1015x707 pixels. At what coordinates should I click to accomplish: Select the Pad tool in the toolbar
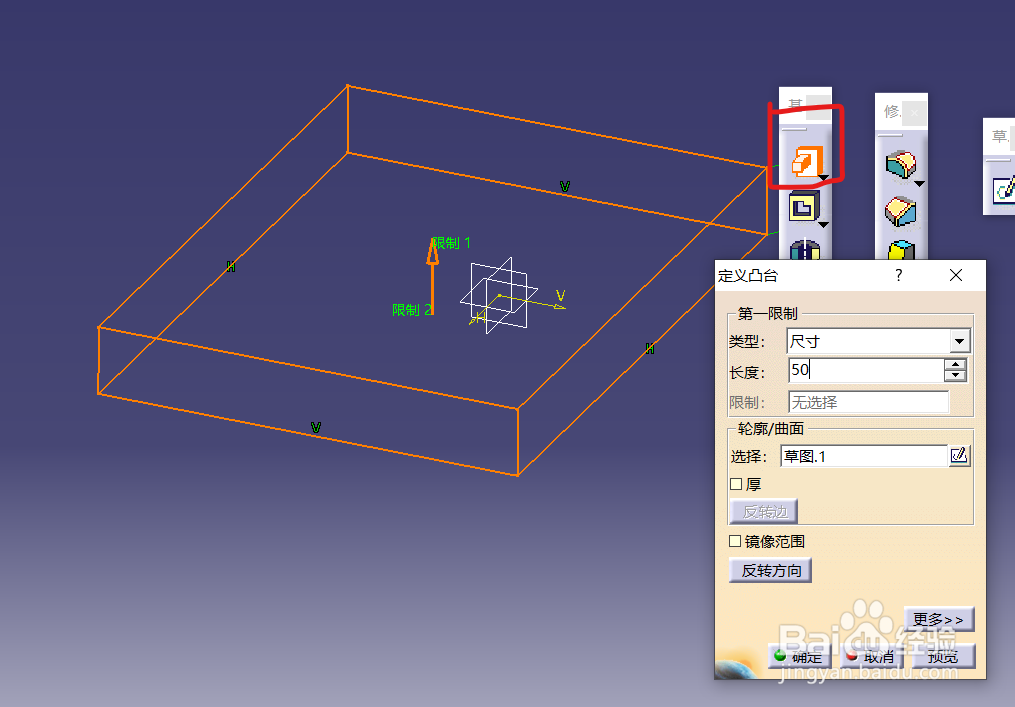[805, 160]
